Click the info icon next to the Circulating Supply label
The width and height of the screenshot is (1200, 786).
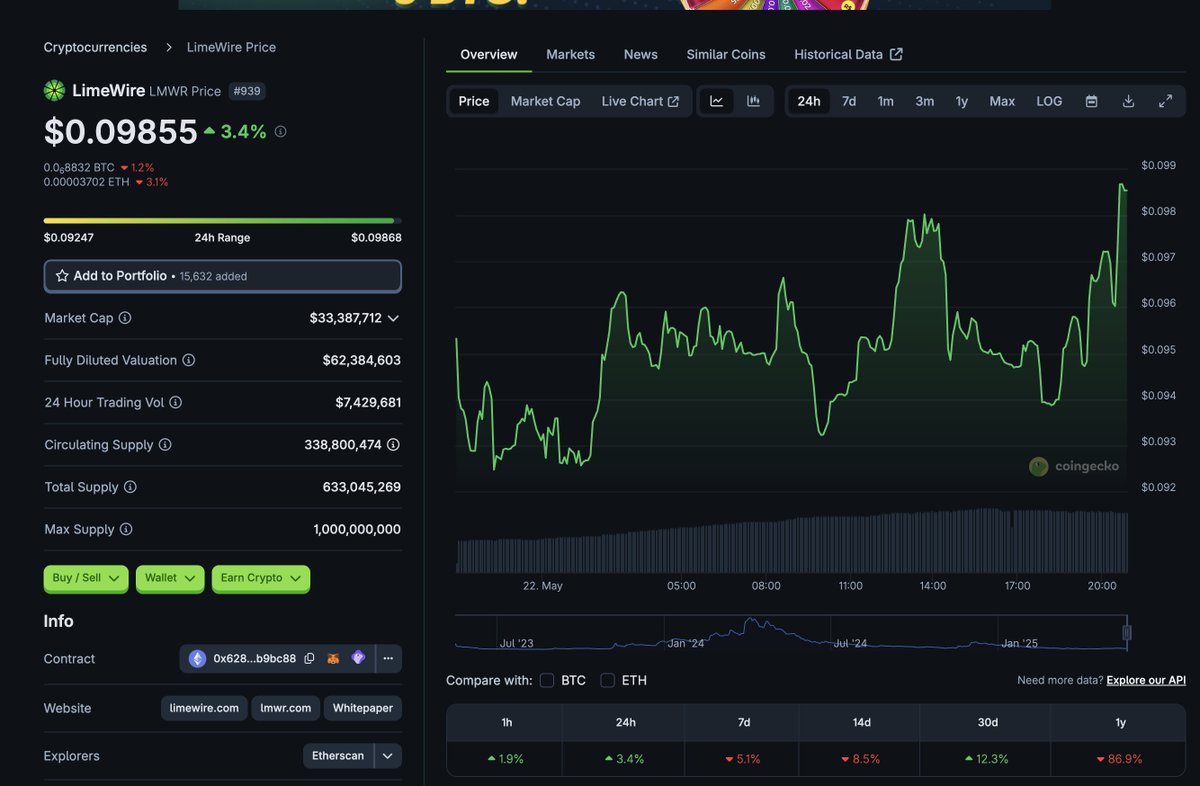coord(165,445)
